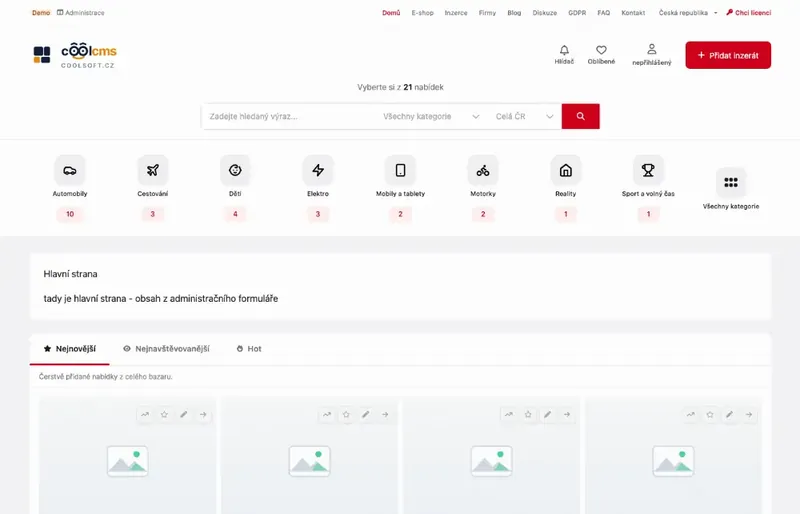Edit the fourth listing card with pencil icon
Image resolution: width=800 pixels, height=514 pixels.
click(x=730, y=414)
